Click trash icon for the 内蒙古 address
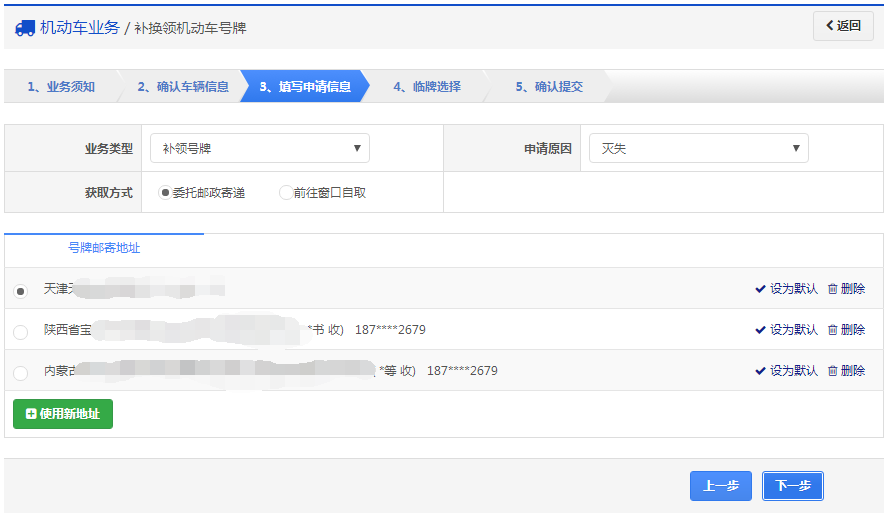The image size is (887, 517). 833,371
